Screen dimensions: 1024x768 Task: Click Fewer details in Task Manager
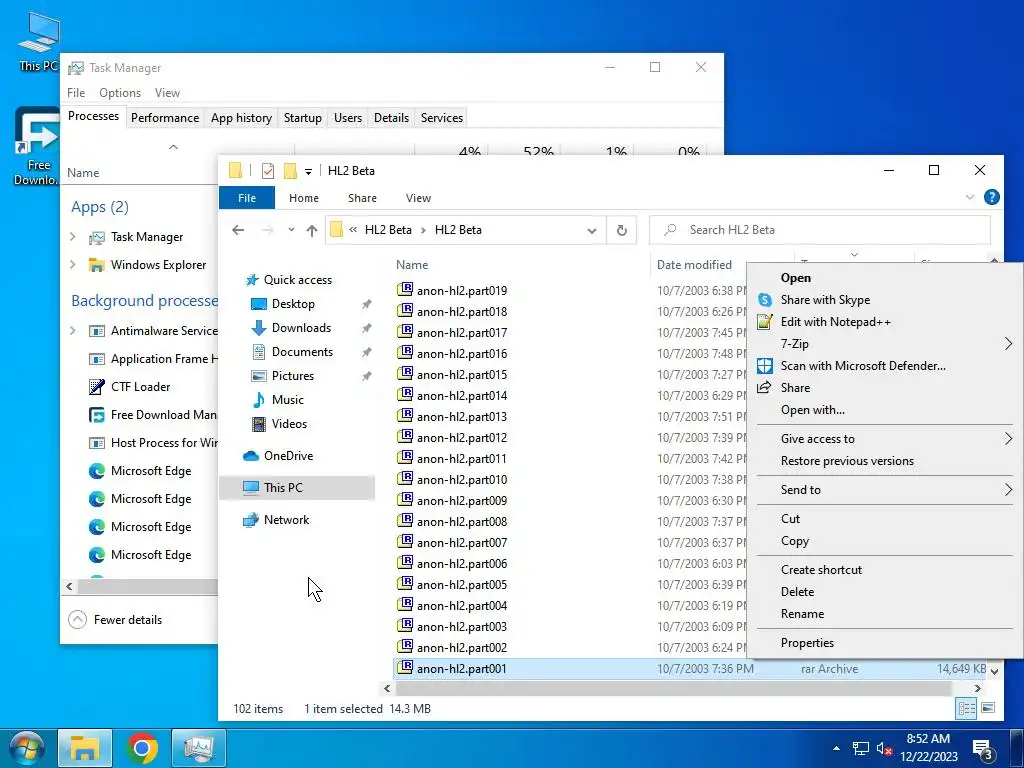pyautogui.click(x=116, y=620)
